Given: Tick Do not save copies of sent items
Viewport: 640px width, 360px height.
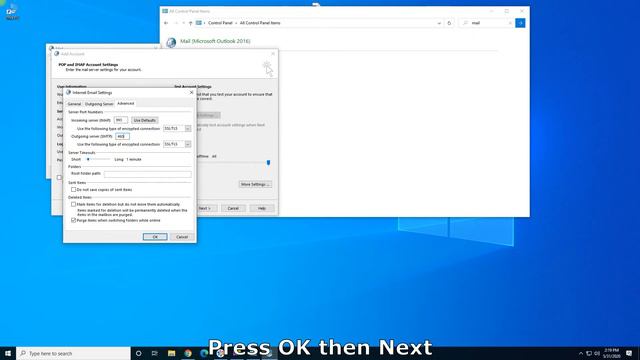Looking at the screenshot, I should point(73,190).
